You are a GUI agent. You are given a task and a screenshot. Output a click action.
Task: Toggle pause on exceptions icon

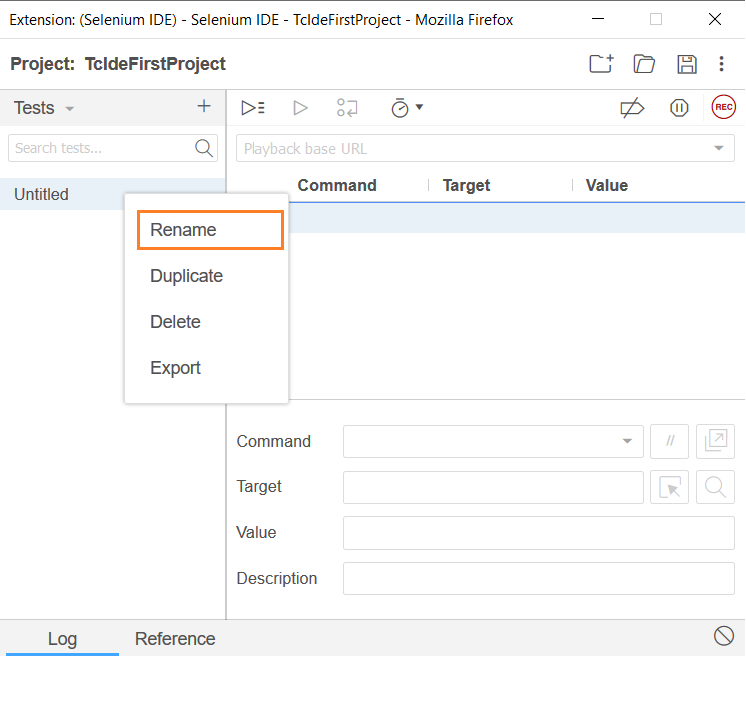pyautogui.click(x=679, y=108)
